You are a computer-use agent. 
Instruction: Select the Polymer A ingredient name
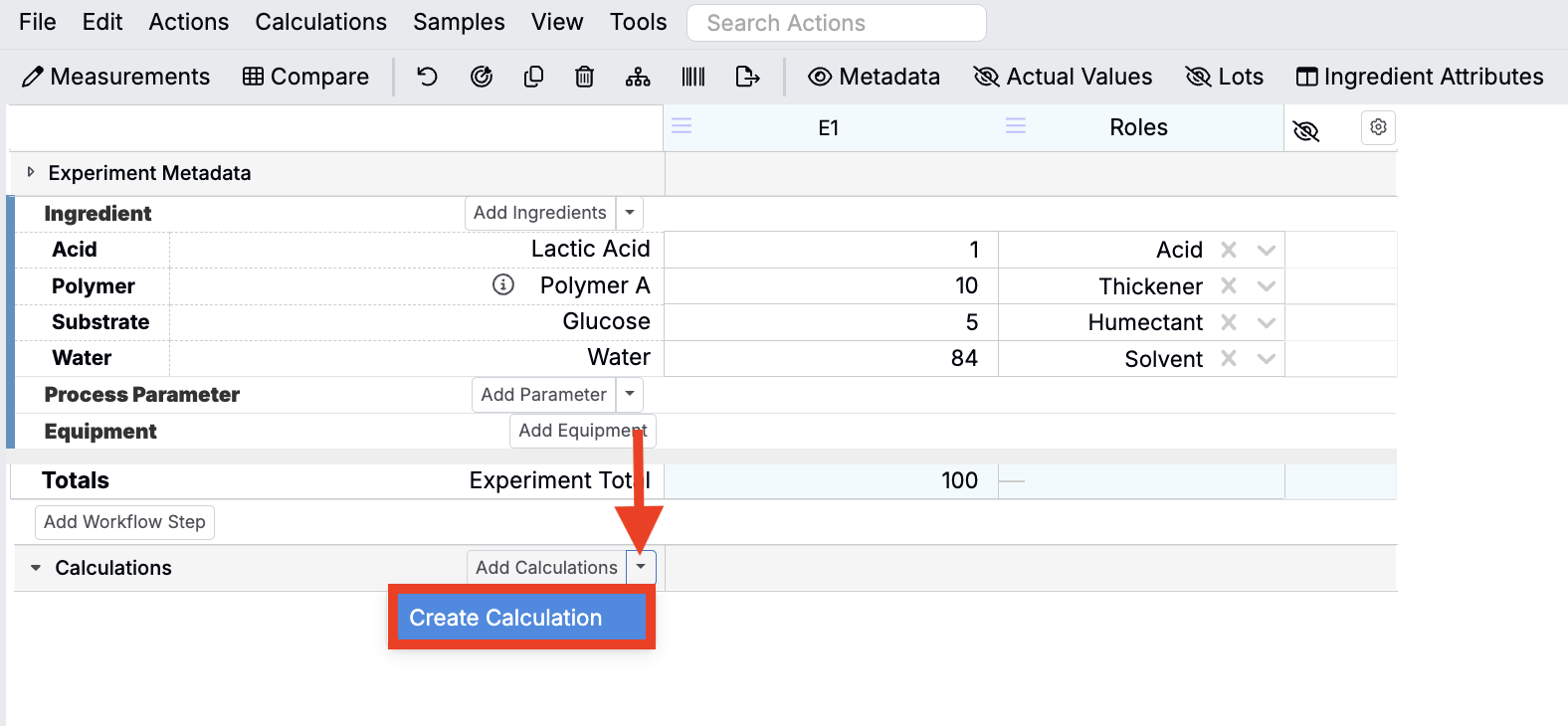tap(595, 285)
